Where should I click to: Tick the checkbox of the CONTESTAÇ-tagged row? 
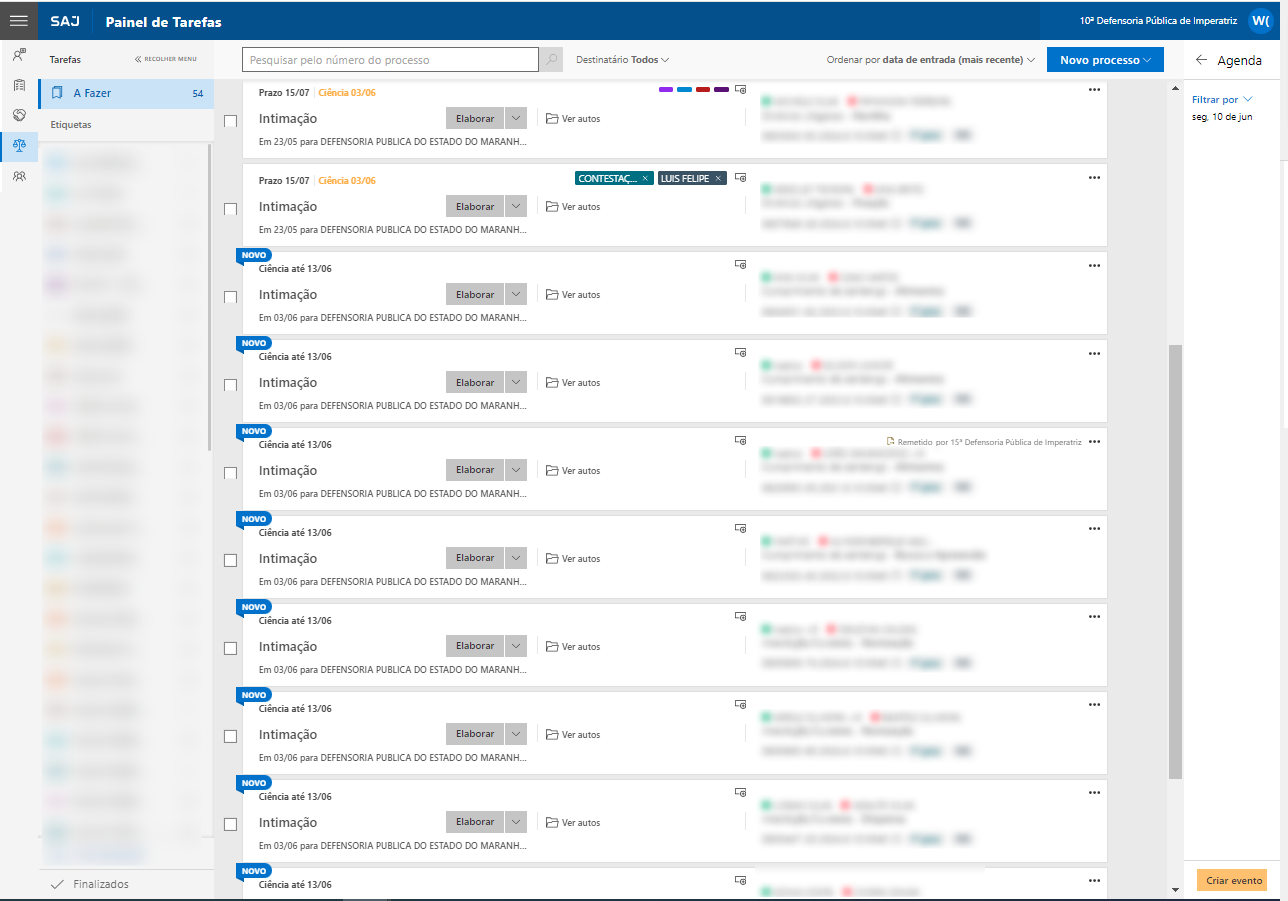point(230,209)
